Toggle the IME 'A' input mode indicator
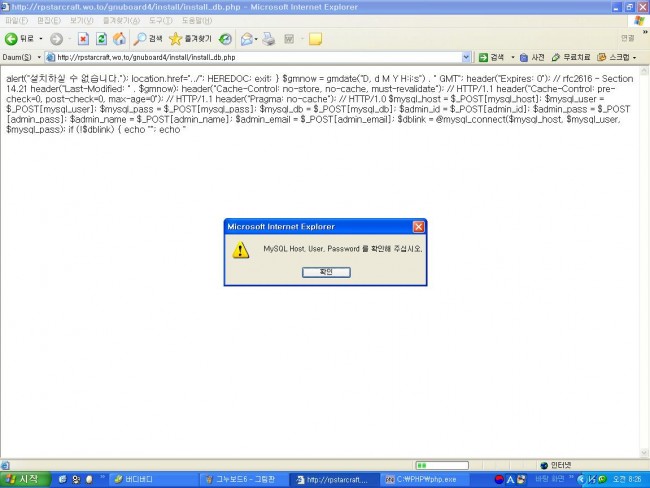 pos(510,480)
